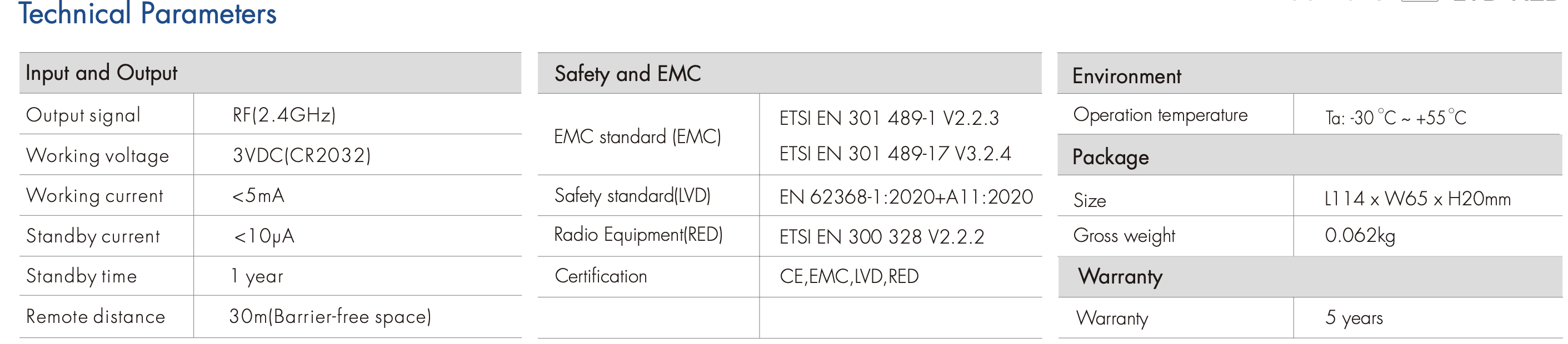Click the 5 years warranty value
1568x344 pixels.
point(1354,317)
